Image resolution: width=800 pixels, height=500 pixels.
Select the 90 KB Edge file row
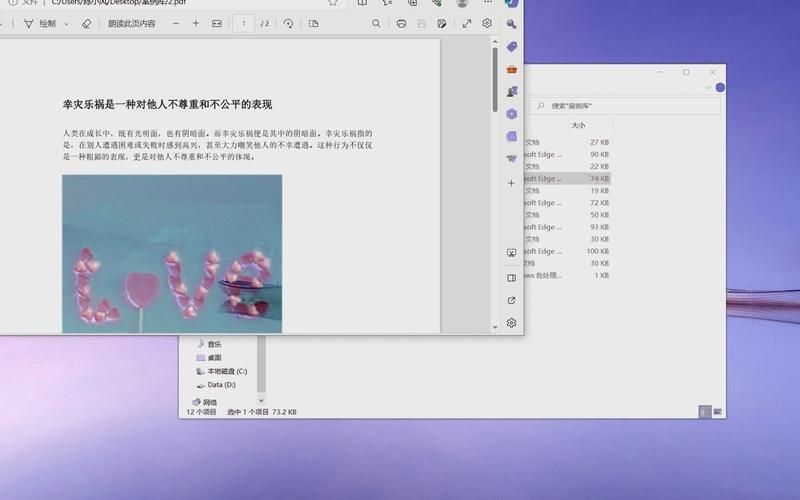point(567,155)
